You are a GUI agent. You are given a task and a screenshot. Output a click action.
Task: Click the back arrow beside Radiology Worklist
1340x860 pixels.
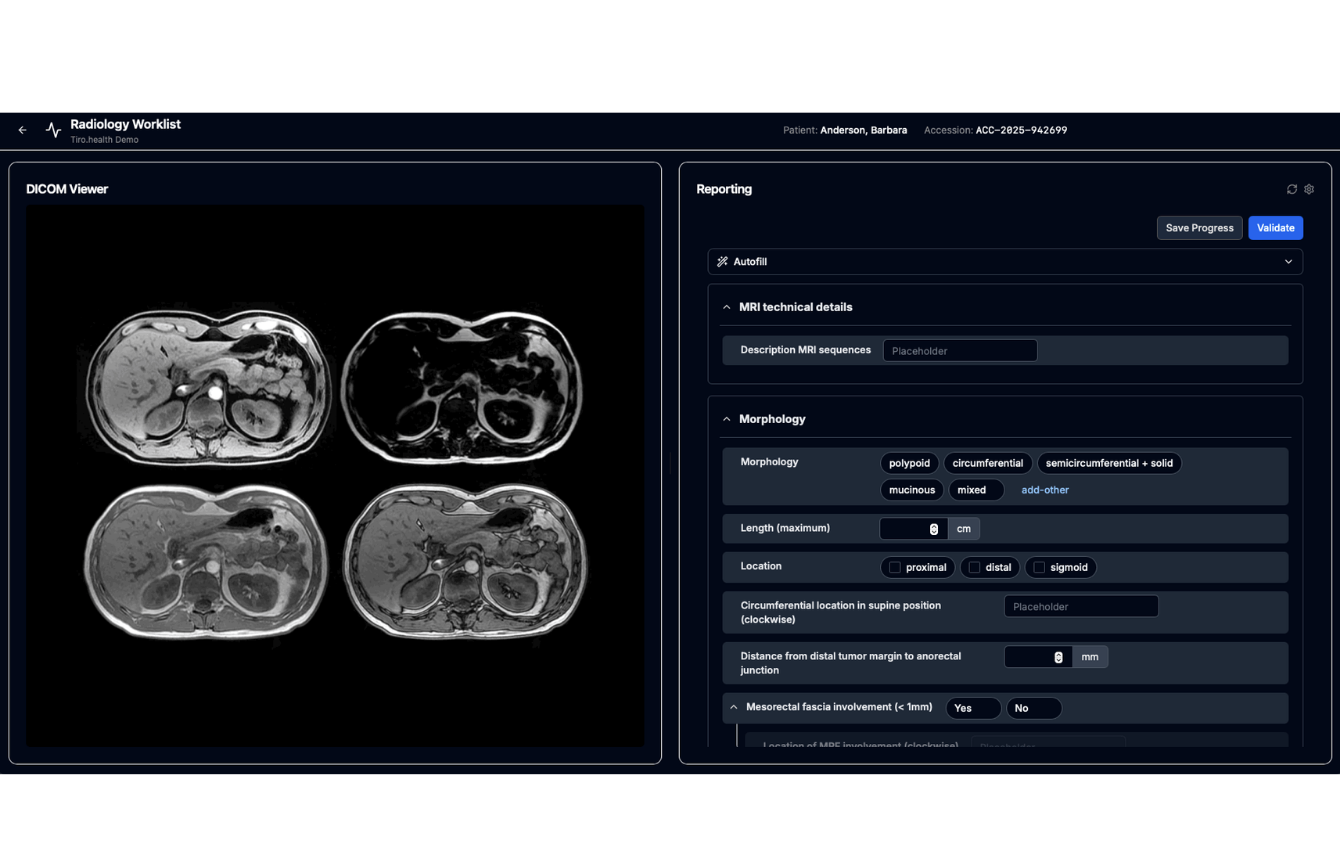coord(22,130)
